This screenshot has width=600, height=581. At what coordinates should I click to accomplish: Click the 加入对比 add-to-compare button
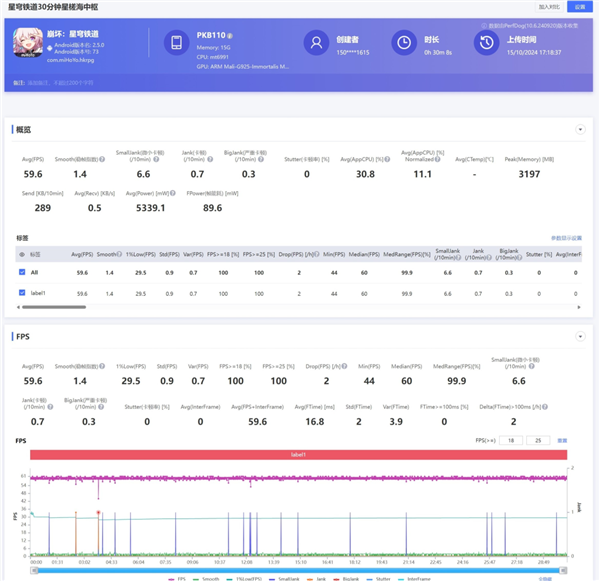(550, 6)
